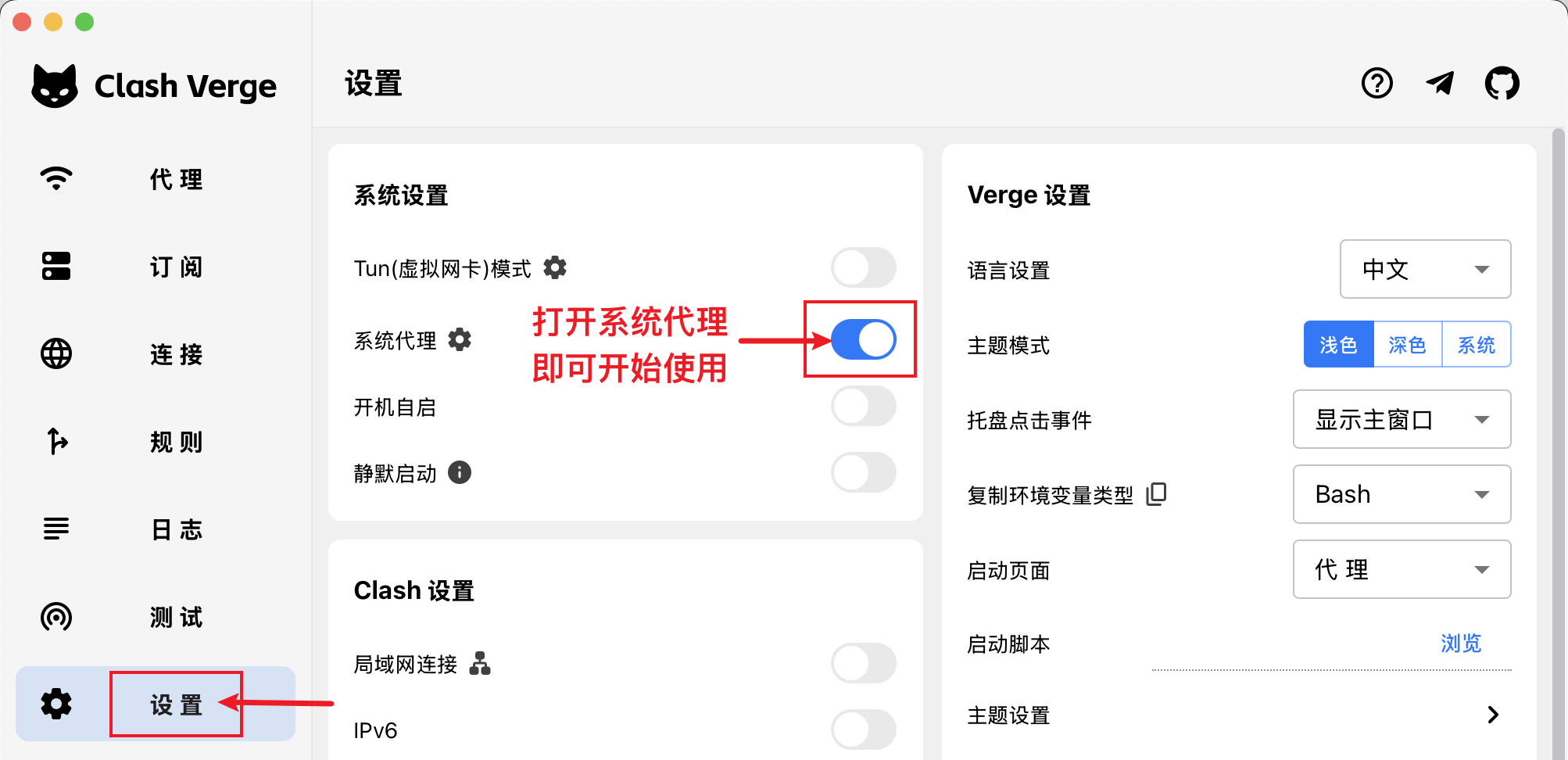Switch theme mode to 深色
Image resolution: width=1568 pixels, height=760 pixels.
point(1406,344)
